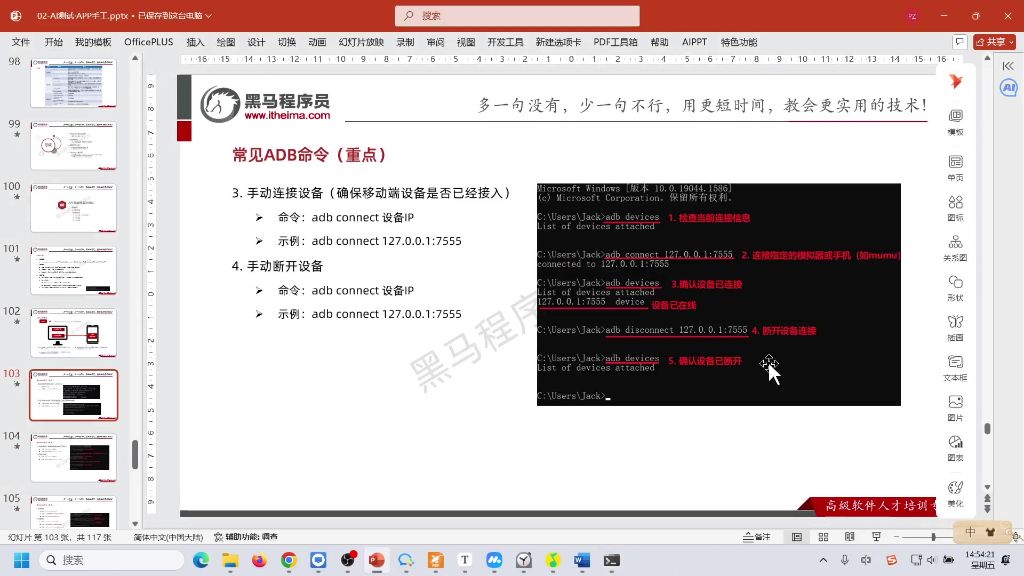Select slide 104 thumbnail
1024x576 pixels.
(x=74, y=458)
